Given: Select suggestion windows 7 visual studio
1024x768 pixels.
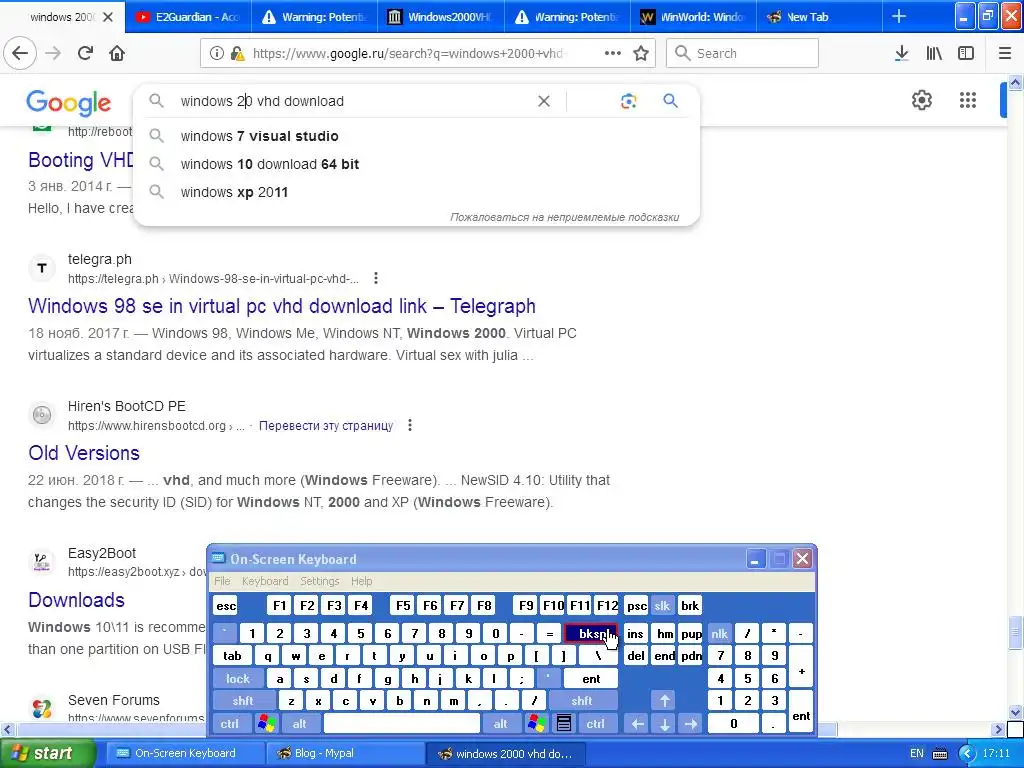Looking at the screenshot, I should point(417,136).
